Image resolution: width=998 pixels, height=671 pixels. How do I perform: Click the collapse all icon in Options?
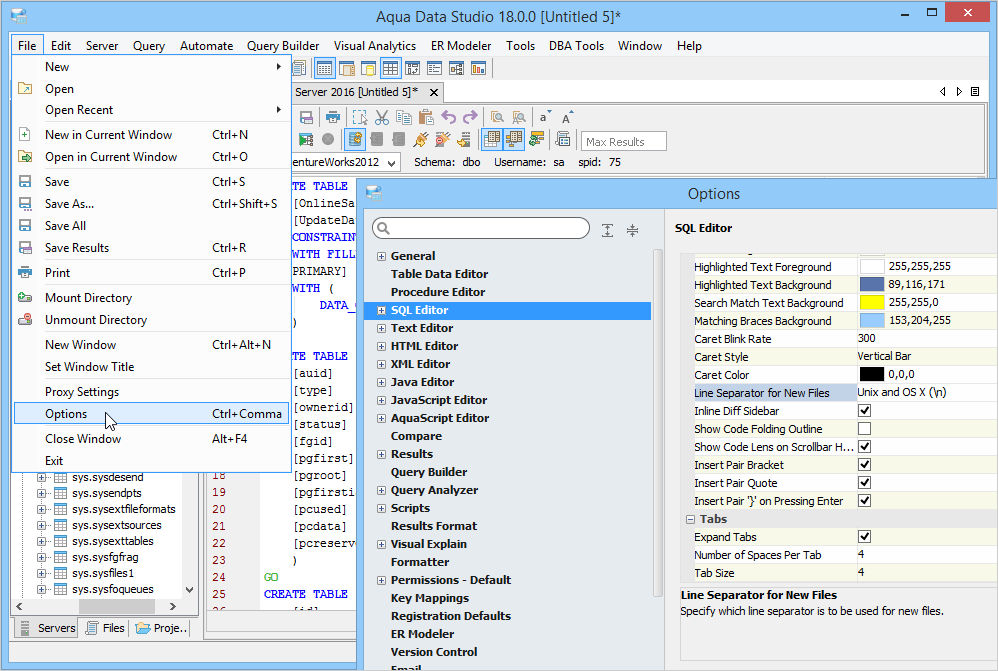click(x=632, y=230)
